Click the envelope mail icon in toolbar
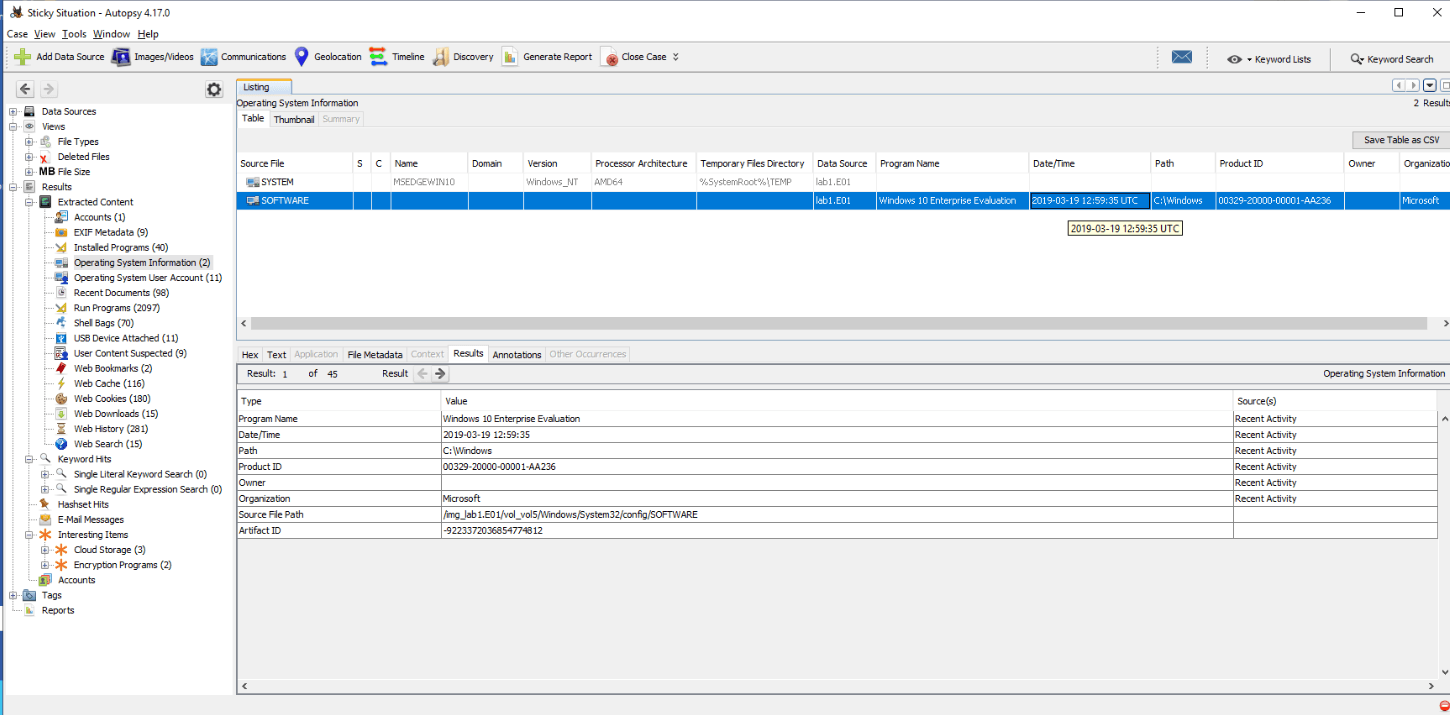1450x715 pixels. 1182,57
